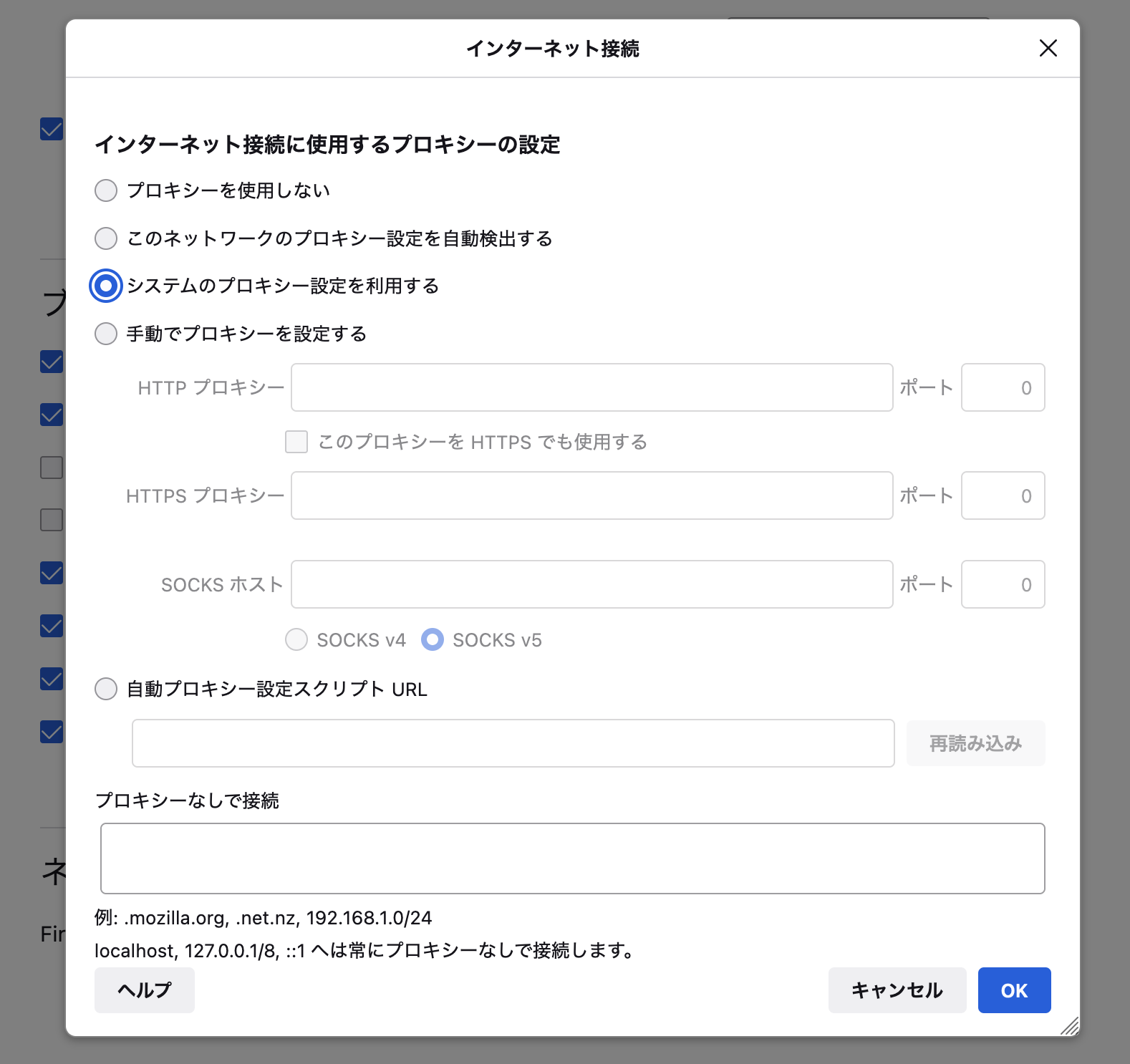Click the HTTP proxy ポート field
This screenshot has height=1064, width=1130.
click(1002, 387)
